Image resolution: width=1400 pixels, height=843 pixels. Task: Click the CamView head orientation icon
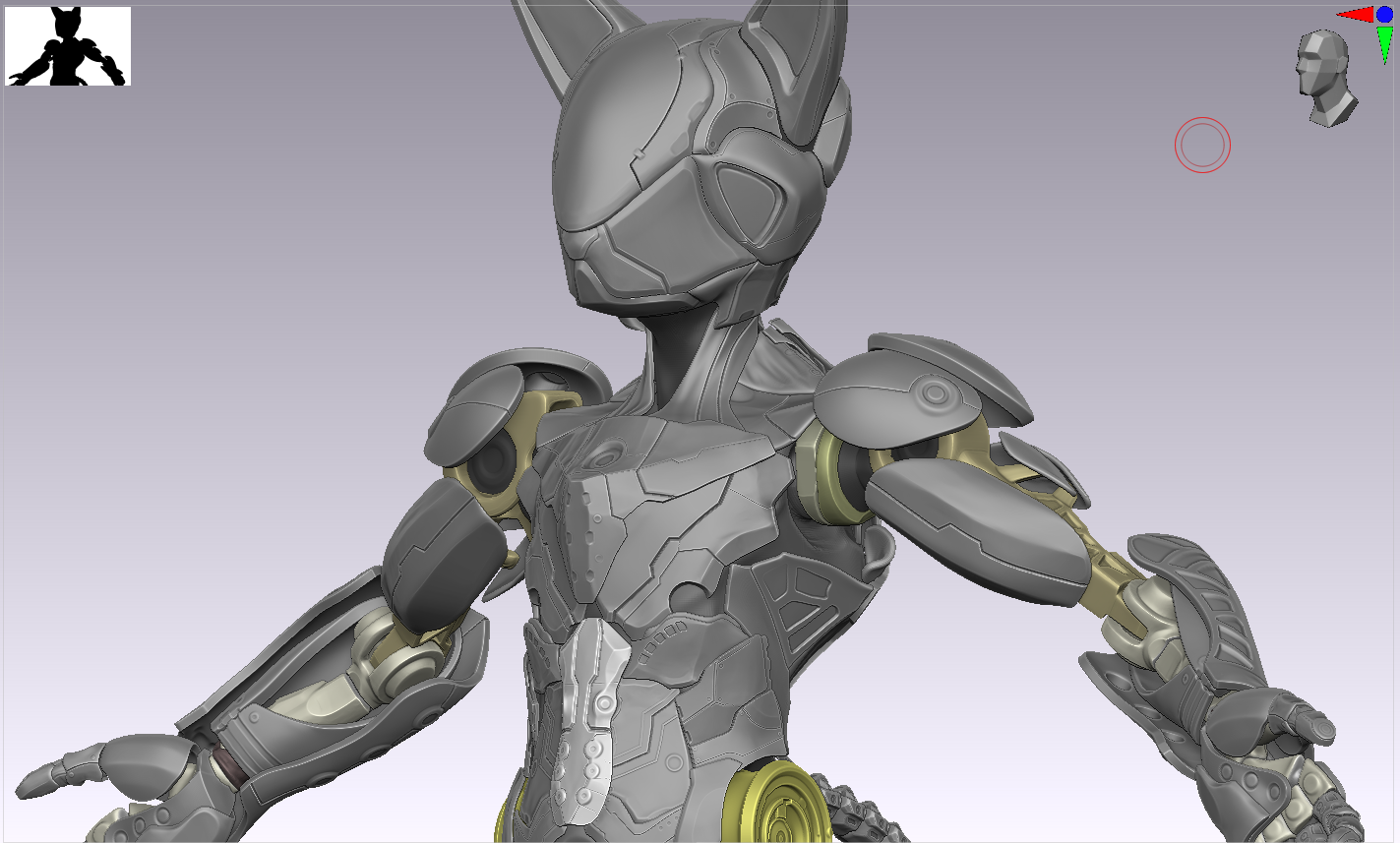[1327, 78]
